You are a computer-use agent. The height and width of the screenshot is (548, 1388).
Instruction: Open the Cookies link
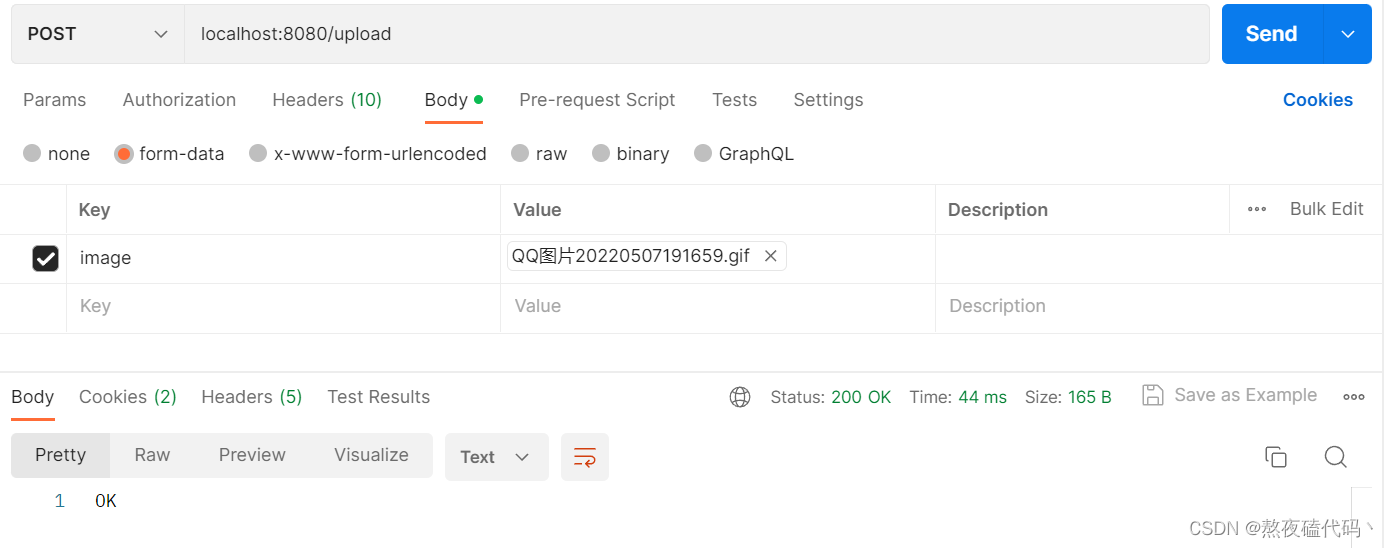[x=1317, y=100]
